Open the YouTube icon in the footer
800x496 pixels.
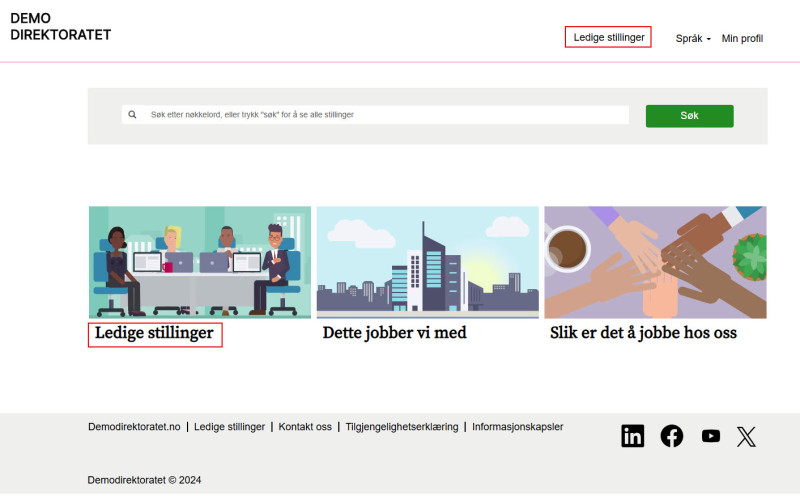tap(711, 436)
